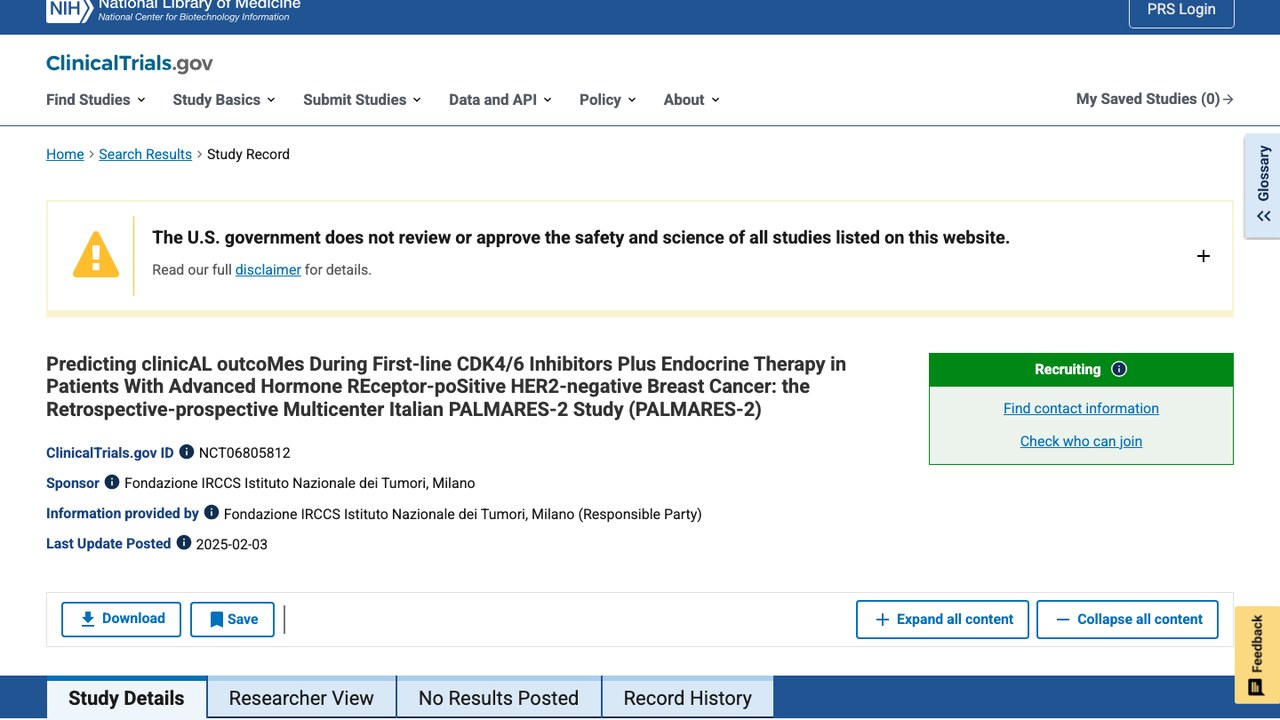Screen dimensions: 1280x720
Task: Click the PRS Login button
Action: (x=1181, y=10)
